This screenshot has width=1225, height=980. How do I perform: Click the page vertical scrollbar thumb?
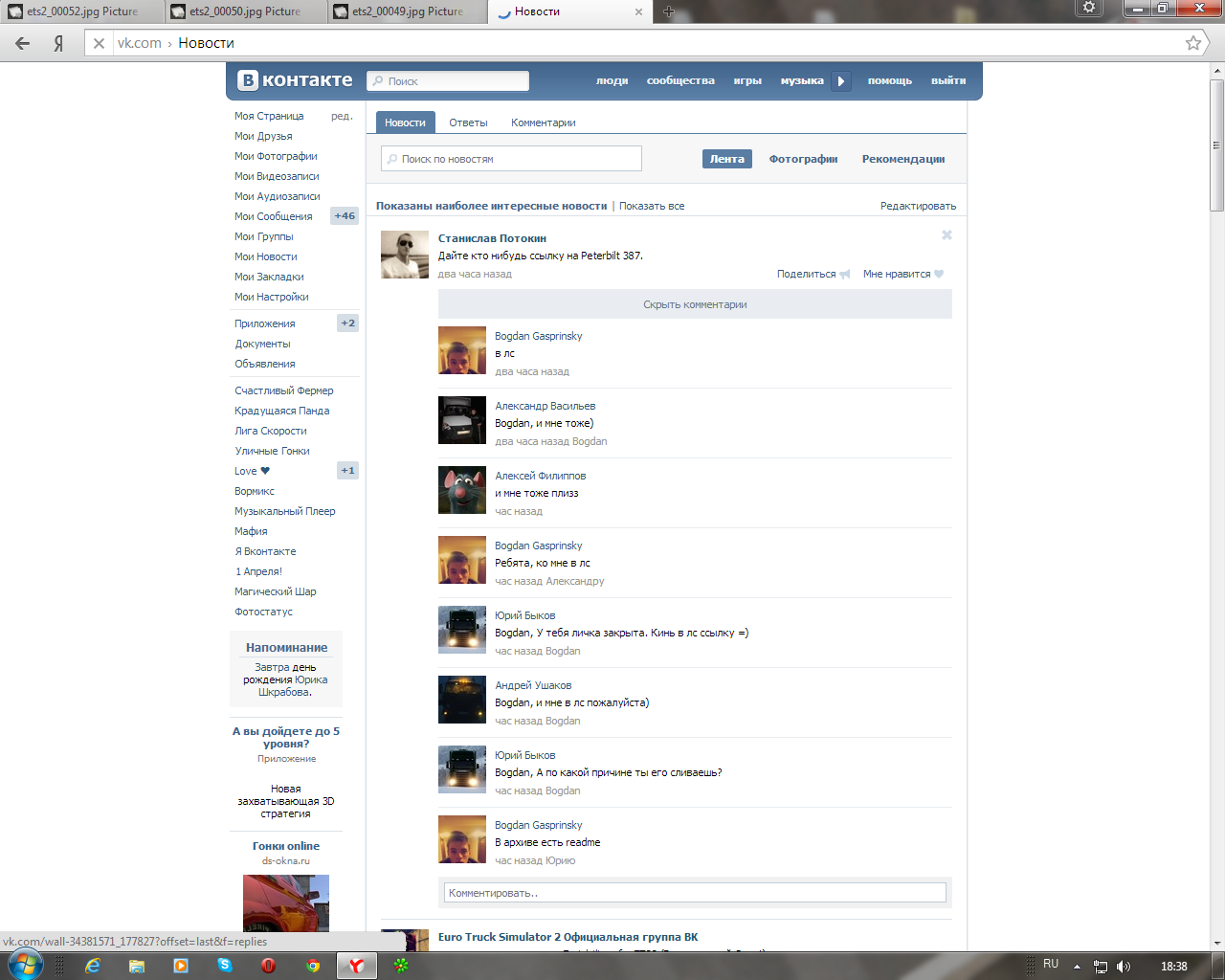[1216, 144]
